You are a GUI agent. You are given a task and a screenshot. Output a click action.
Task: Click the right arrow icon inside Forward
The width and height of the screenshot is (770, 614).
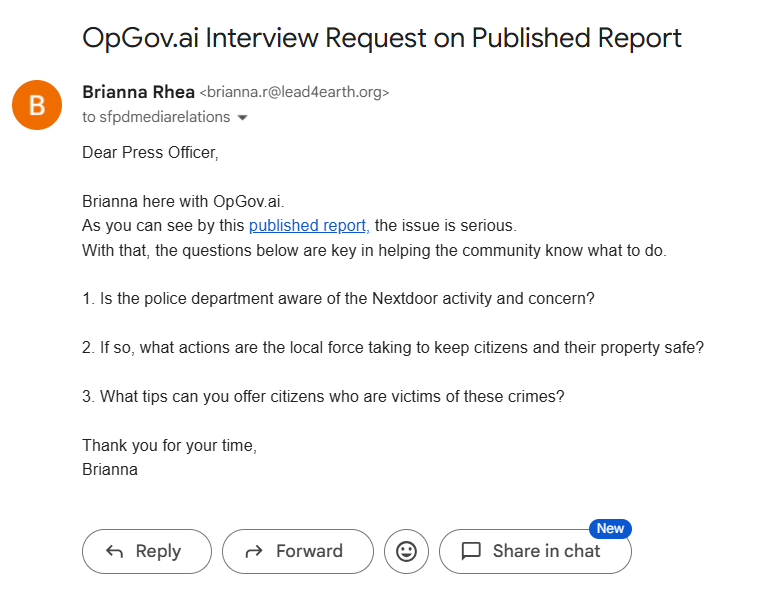tap(254, 551)
